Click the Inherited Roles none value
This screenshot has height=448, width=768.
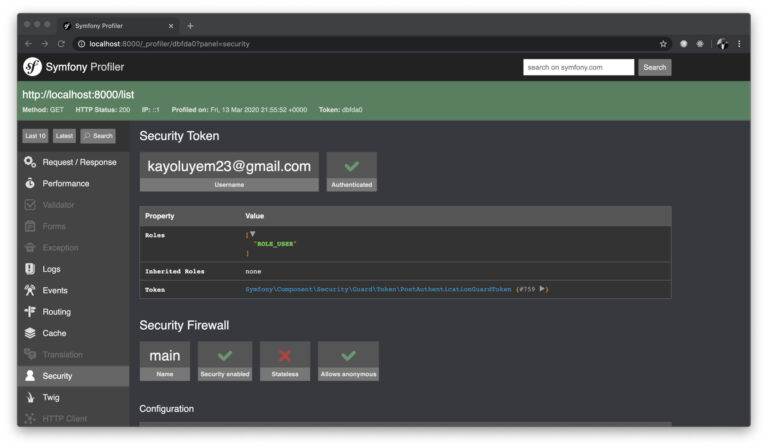coord(253,271)
